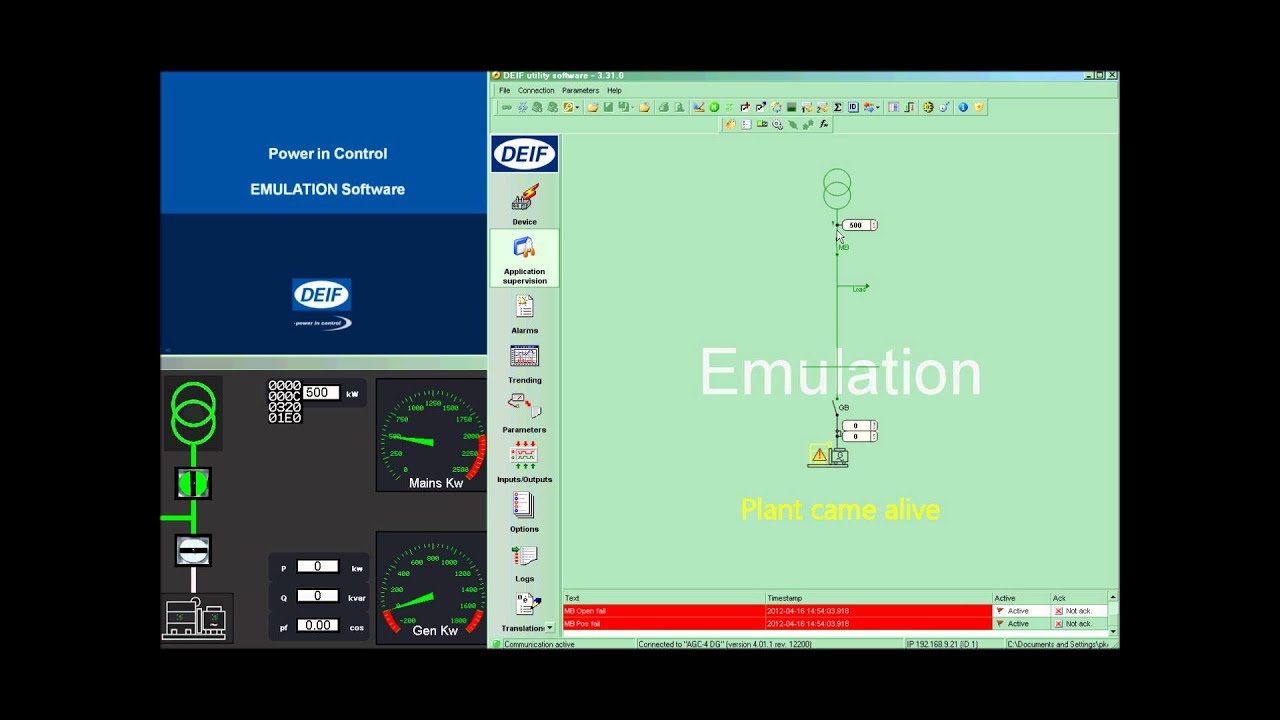Viewport: 1280px width, 720px height.
Task: Click the P kW value field
Action: (x=317, y=567)
